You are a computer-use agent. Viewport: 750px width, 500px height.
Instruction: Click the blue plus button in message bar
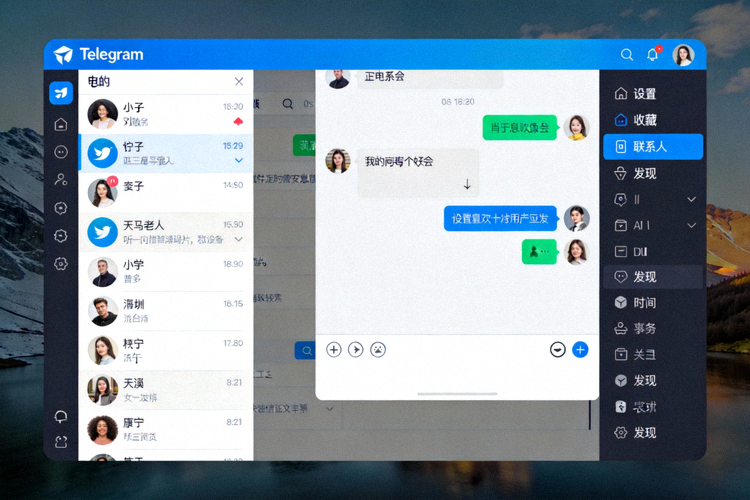coord(580,350)
